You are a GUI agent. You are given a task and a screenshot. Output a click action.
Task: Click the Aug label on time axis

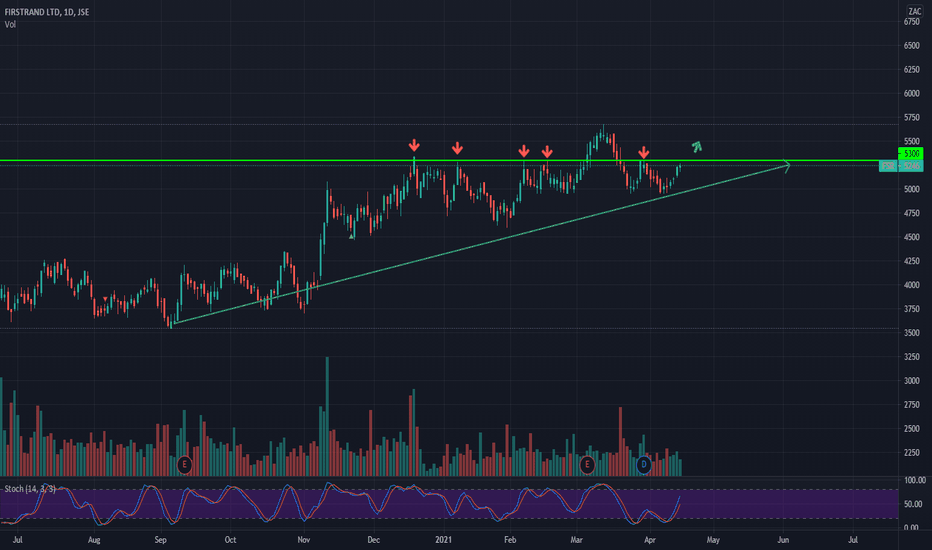pos(94,540)
